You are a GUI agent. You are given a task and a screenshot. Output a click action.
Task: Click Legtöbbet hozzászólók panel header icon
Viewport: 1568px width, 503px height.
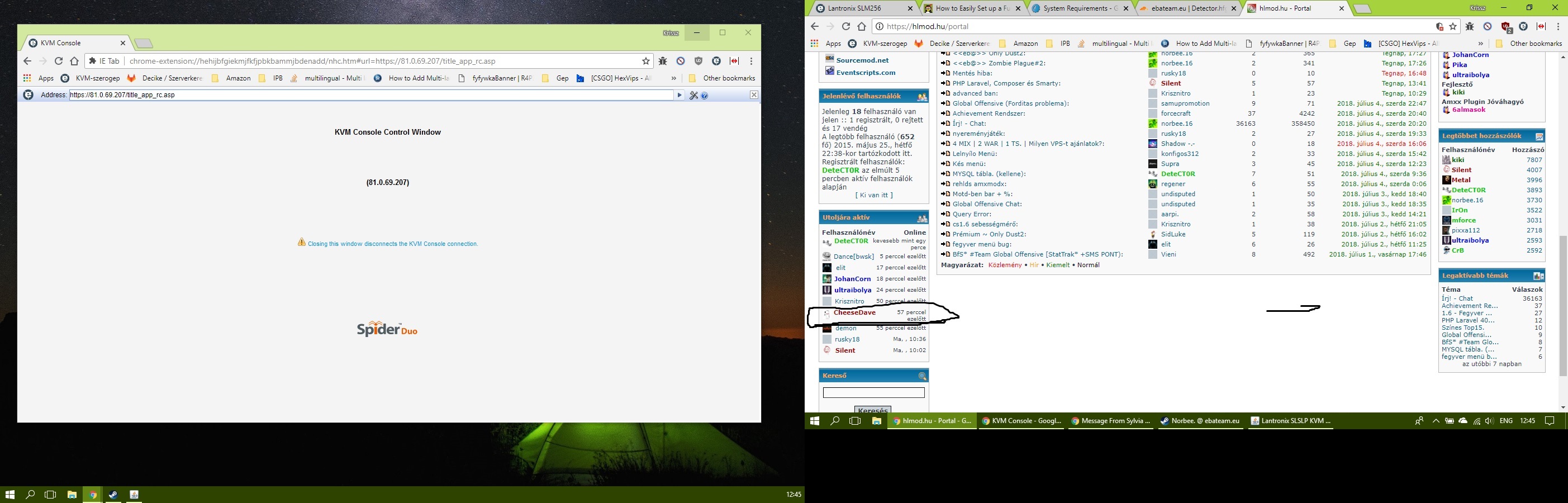coord(1539,136)
